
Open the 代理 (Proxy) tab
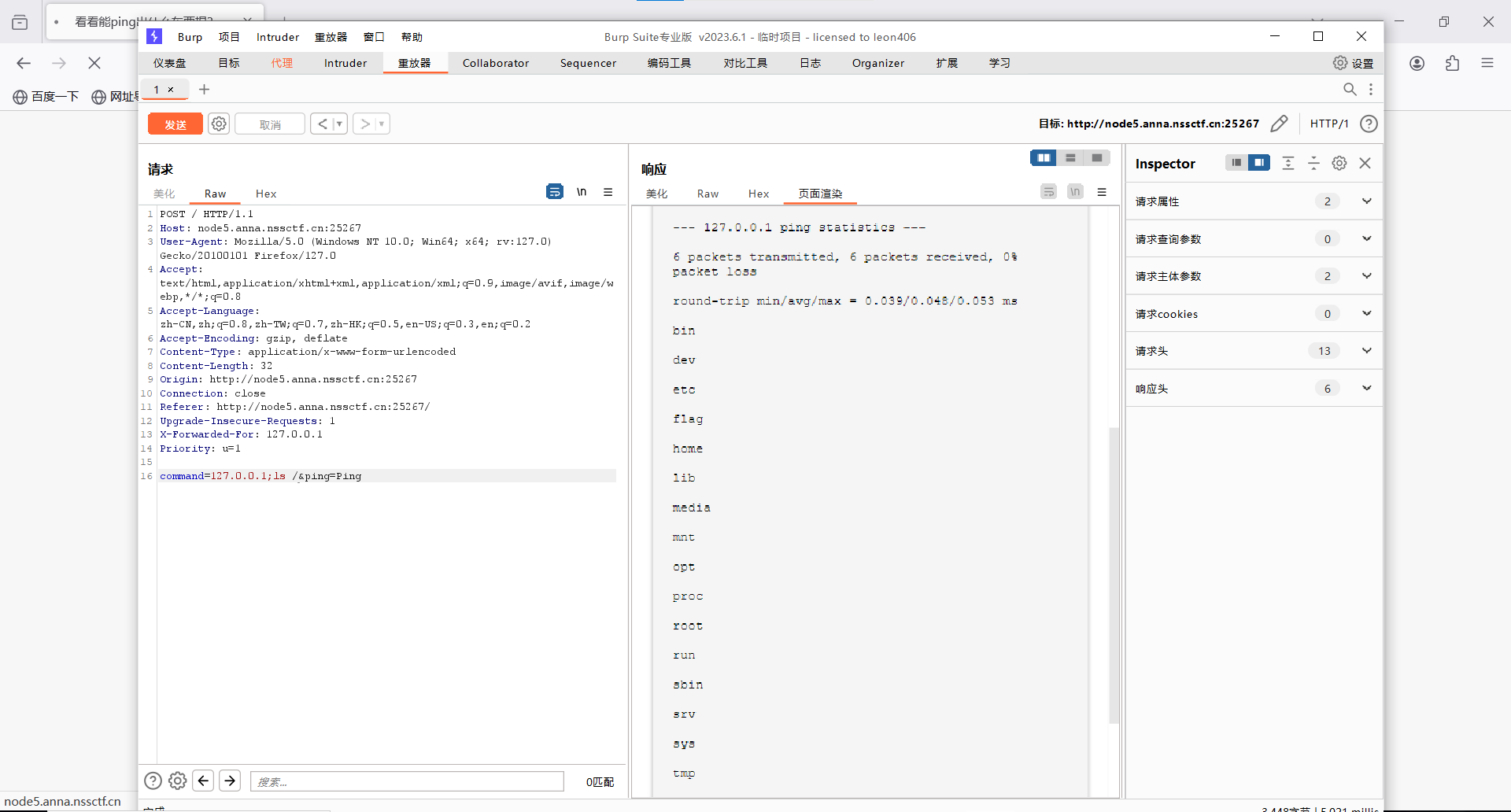(282, 63)
